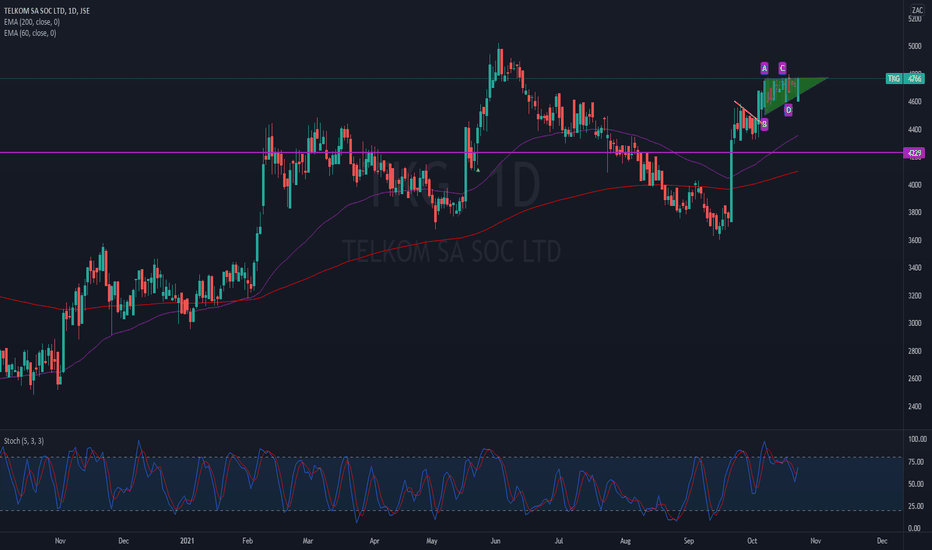Select the pattern point A label
The height and width of the screenshot is (550, 932).
pos(764,68)
